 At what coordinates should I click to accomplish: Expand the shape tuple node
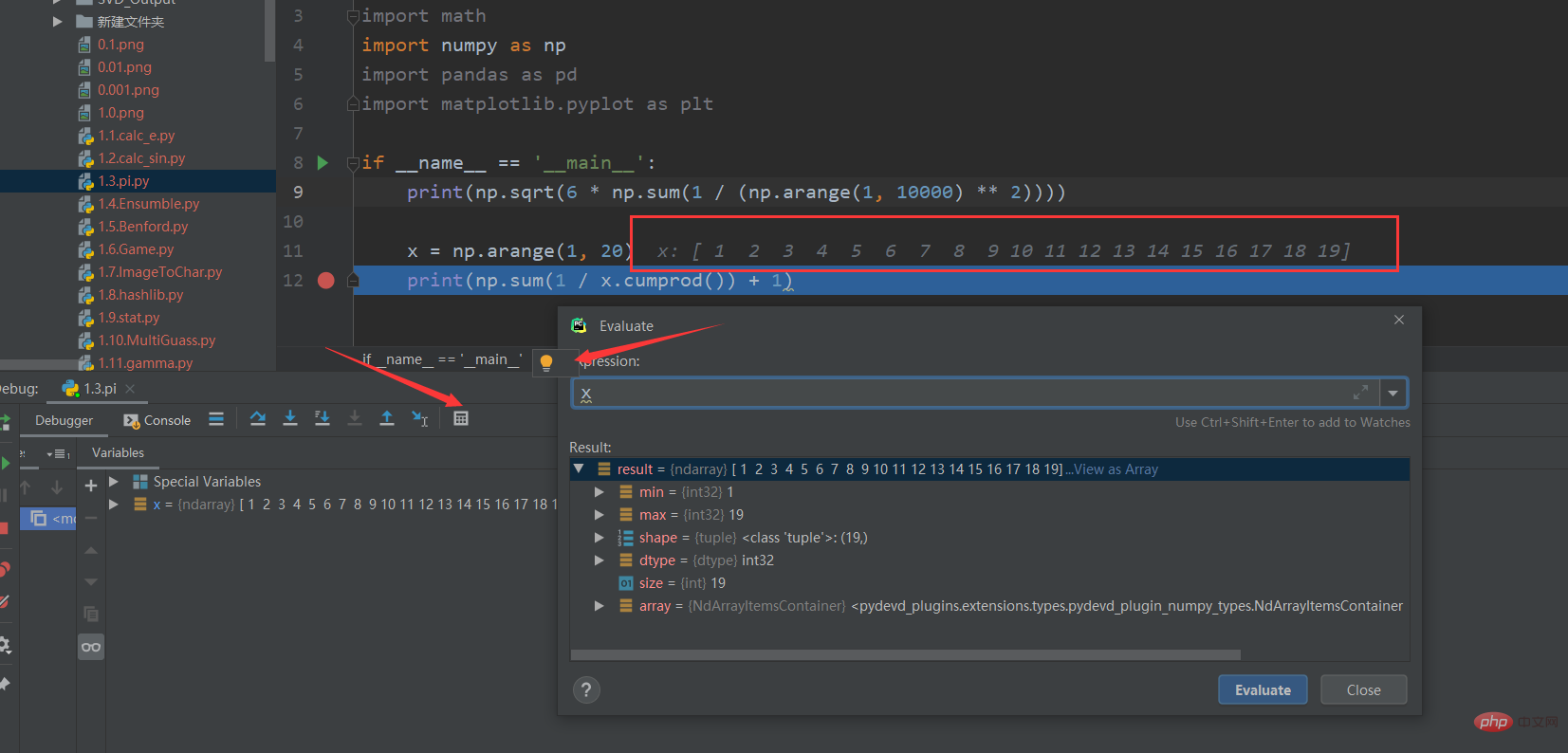tap(599, 537)
